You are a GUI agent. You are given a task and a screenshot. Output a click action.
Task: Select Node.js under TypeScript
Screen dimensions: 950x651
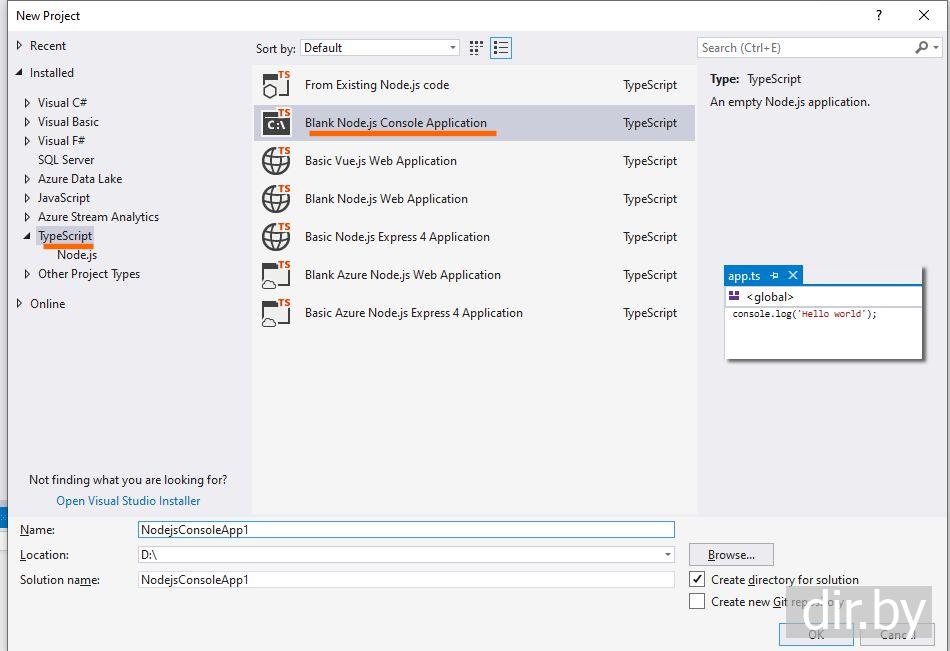77,255
